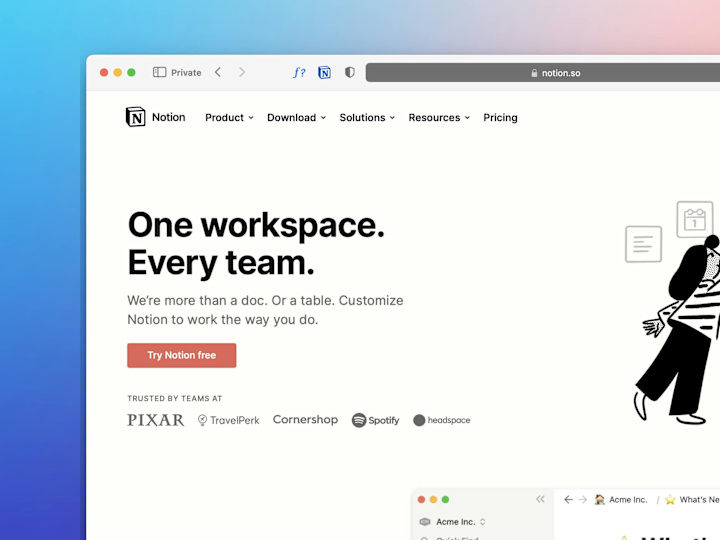Collapse the sidebar in the Acme demo window

click(540, 499)
